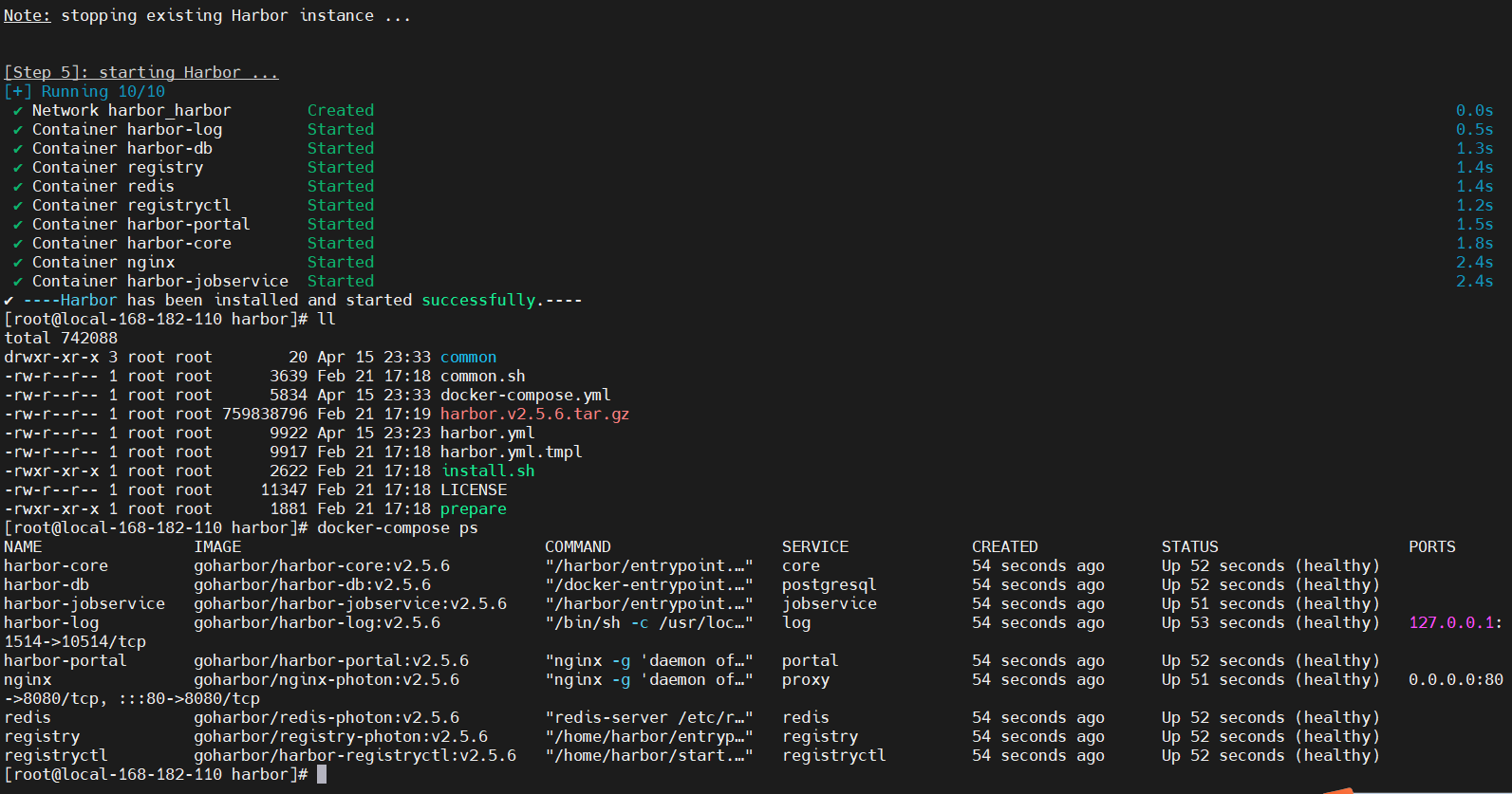Click '0.0.0.0:80' port mapping text
This screenshot has height=794, width=1512.
coord(1456,680)
